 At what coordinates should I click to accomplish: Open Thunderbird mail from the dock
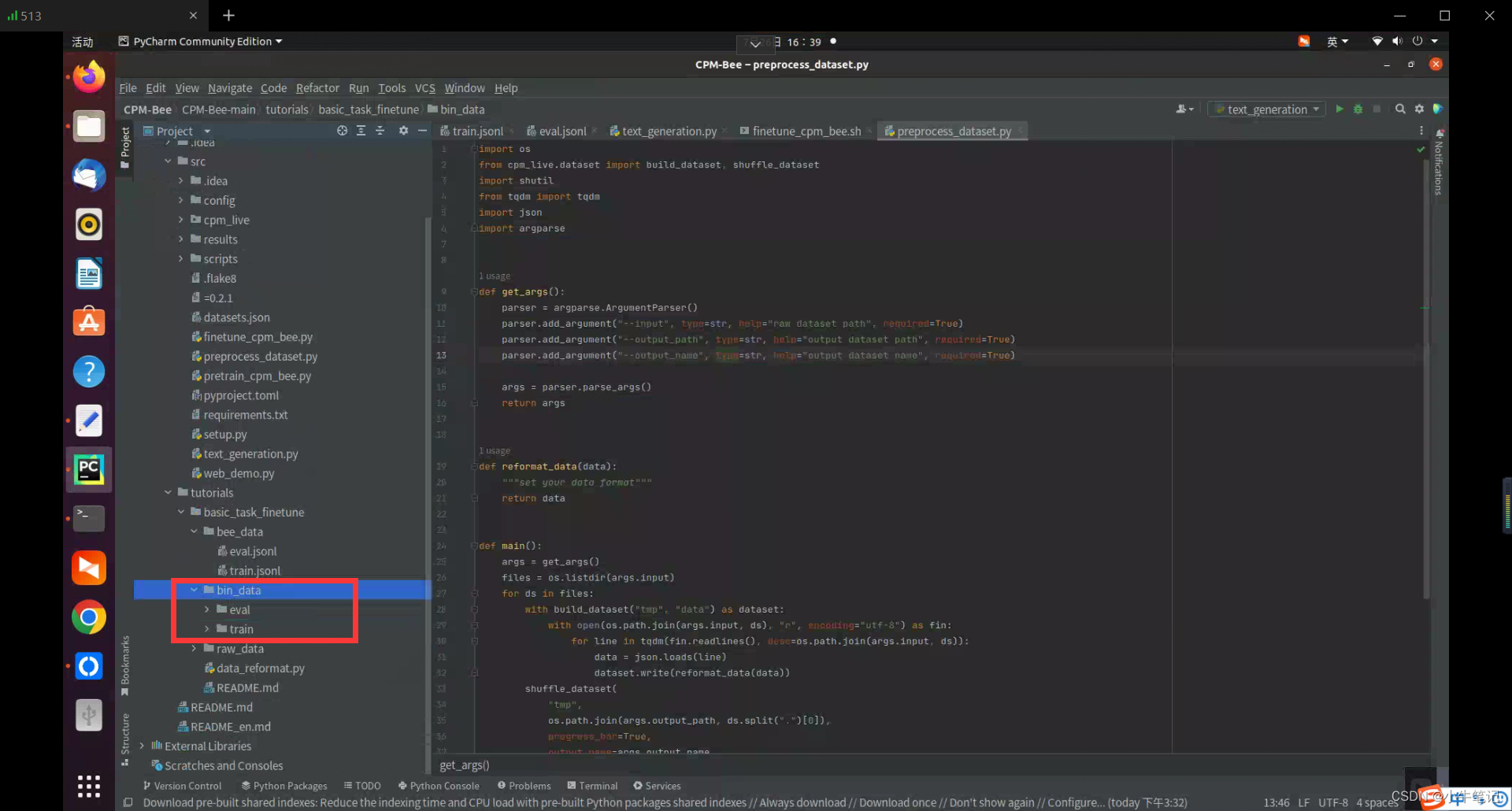(x=88, y=175)
